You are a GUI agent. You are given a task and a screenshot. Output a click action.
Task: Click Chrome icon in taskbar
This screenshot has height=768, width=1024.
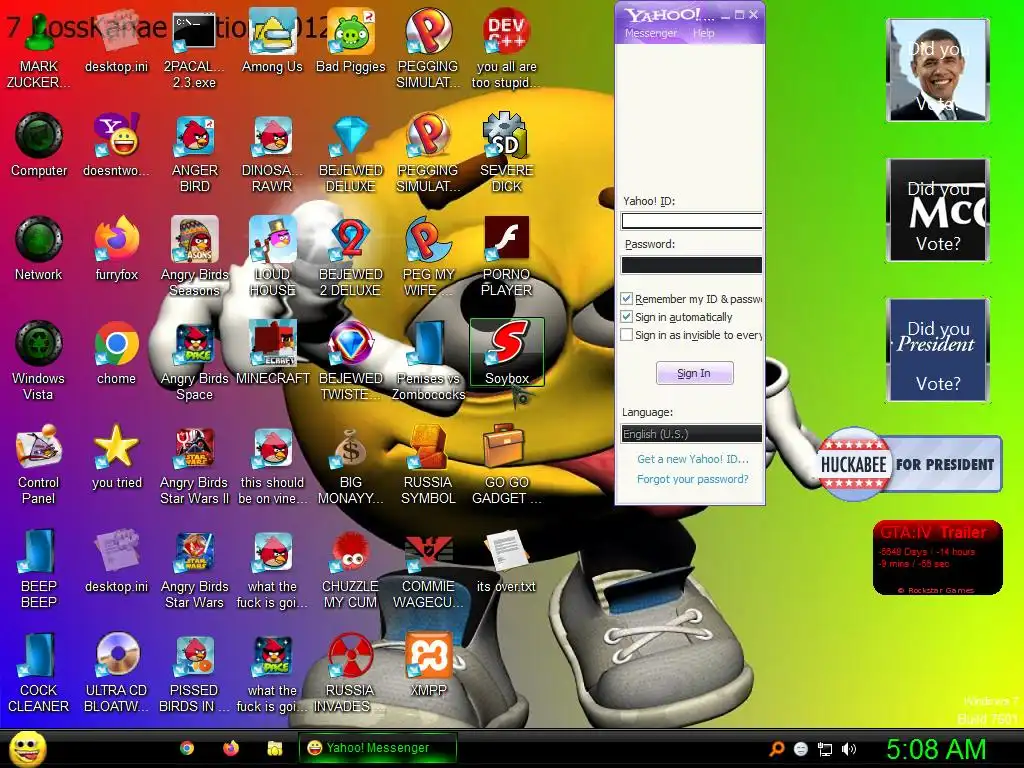tap(187, 748)
